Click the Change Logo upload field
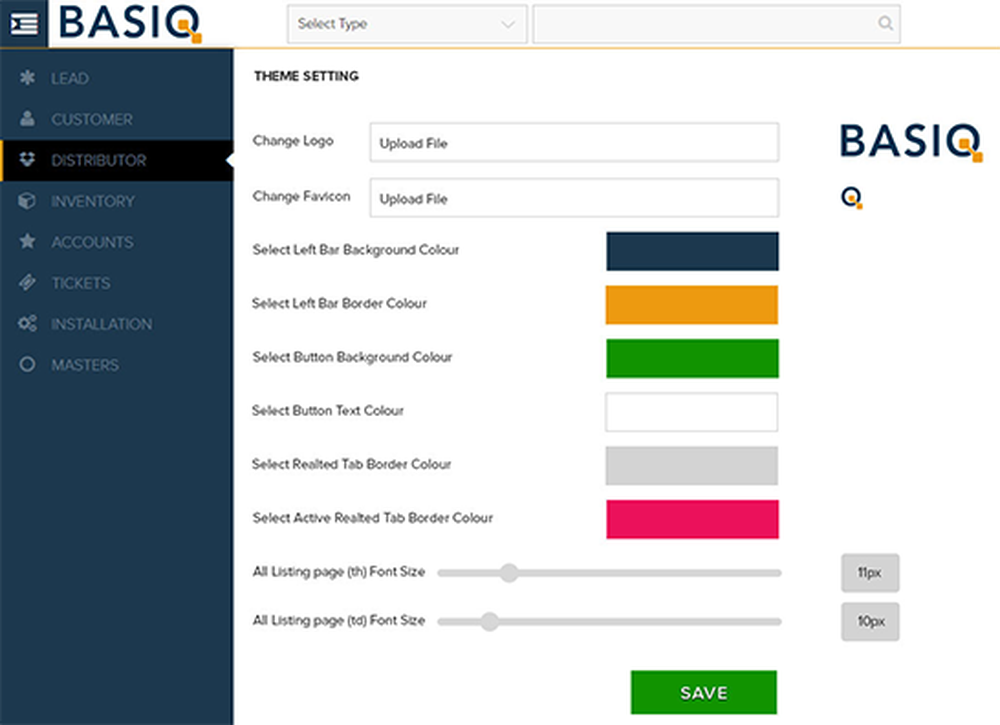Viewport: 1000px width, 725px height. pos(574,143)
